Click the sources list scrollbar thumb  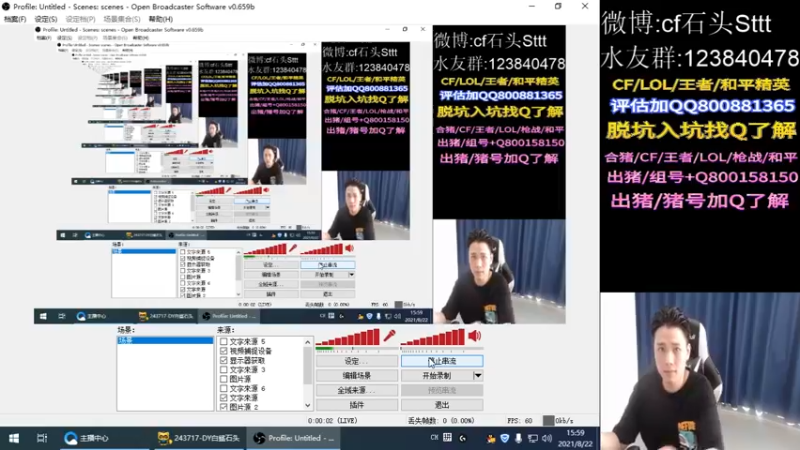click(x=308, y=365)
